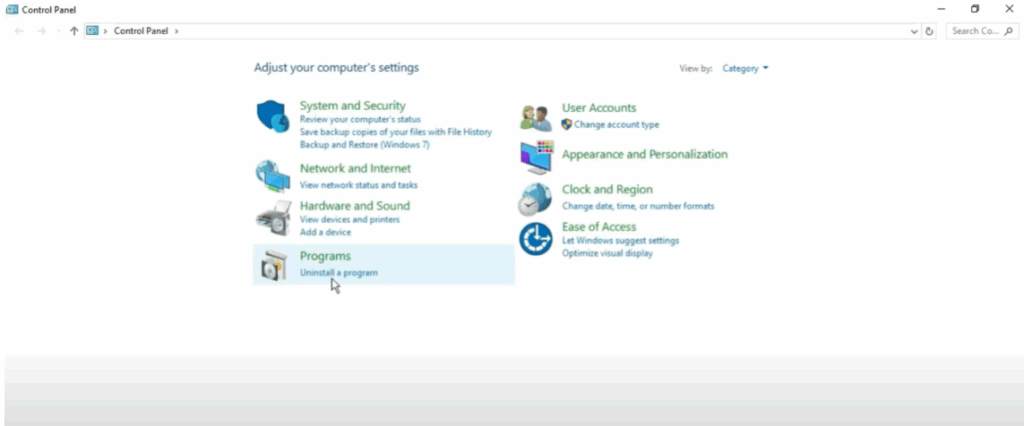
Task: Open System and Security category
Action: (x=353, y=105)
